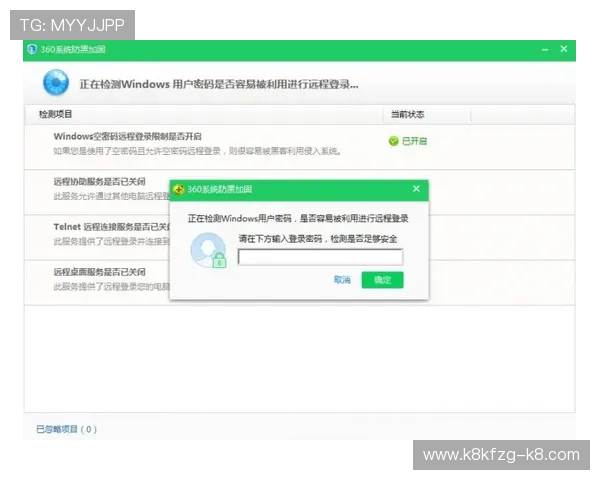Click the 取消 link in dialog
The image size is (600, 480).
(x=342, y=280)
